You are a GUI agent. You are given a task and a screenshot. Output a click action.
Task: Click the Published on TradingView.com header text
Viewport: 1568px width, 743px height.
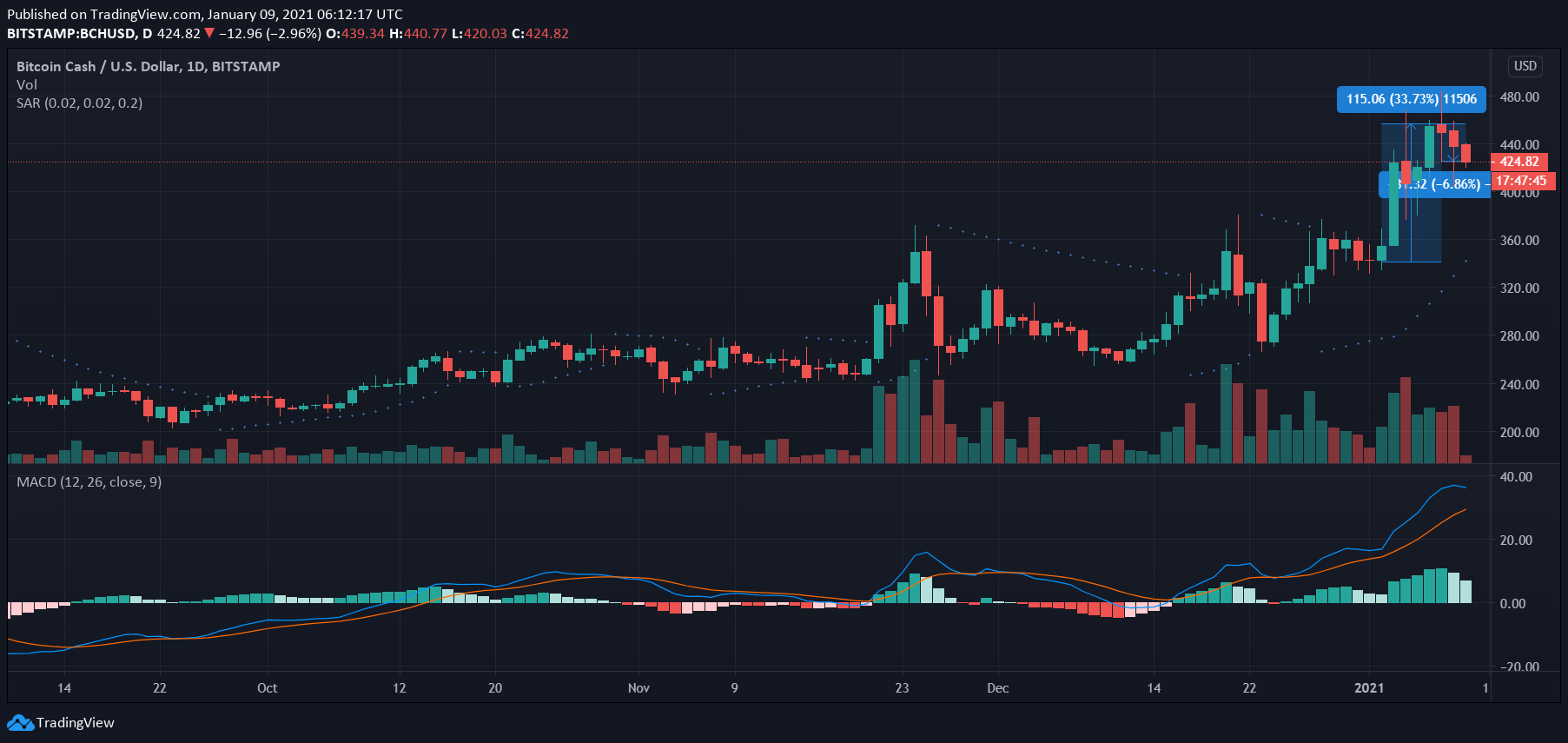point(205,15)
